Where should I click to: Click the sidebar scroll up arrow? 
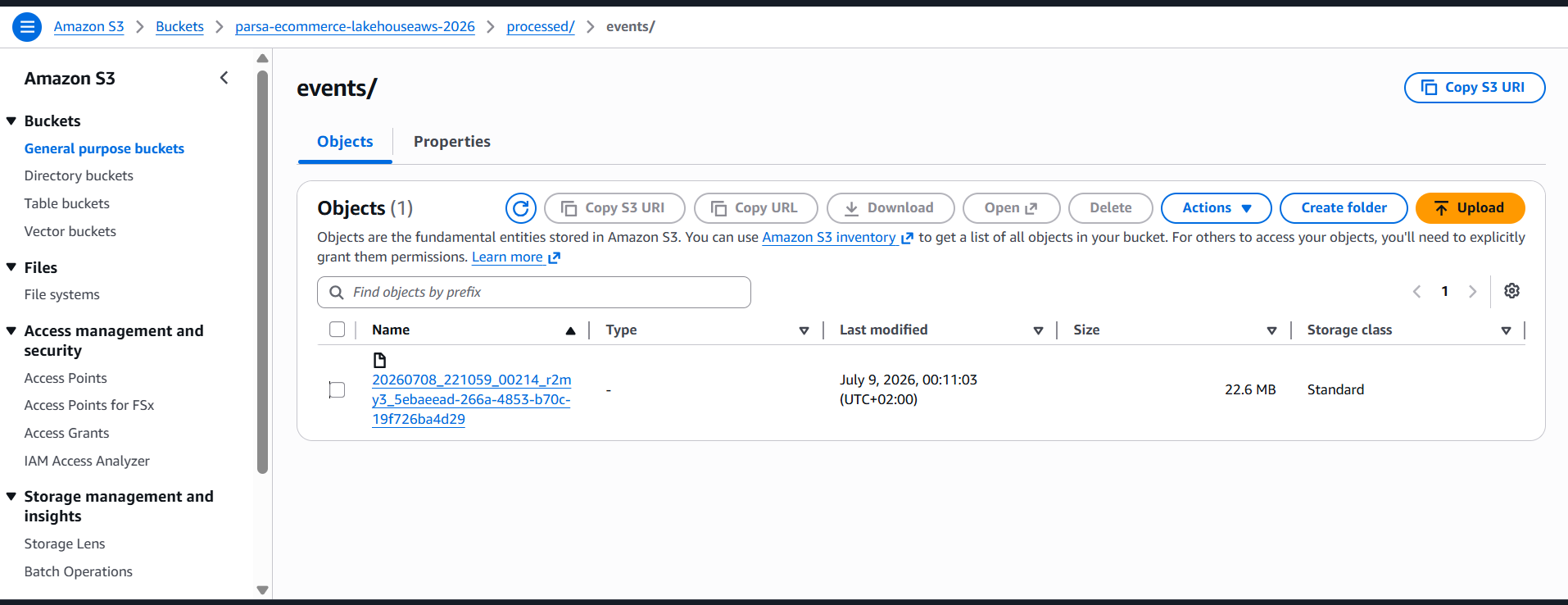(262, 58)
